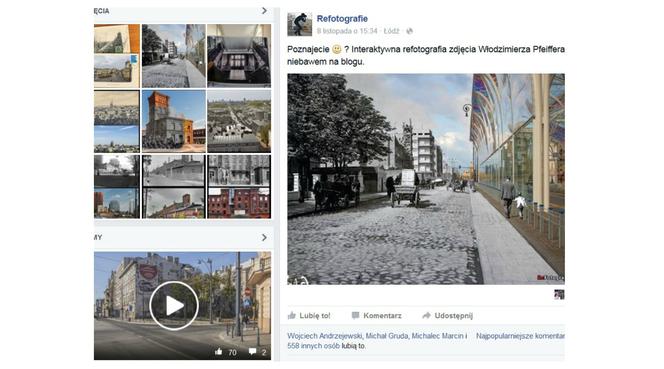Click the smiley emoji in the post text
Screen dimensions: 664x369
tap(337, 49)
